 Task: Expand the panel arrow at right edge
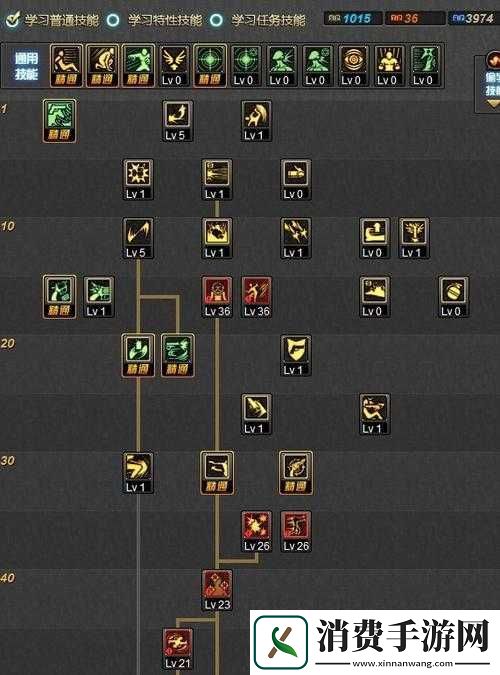(x=493, y=104)
